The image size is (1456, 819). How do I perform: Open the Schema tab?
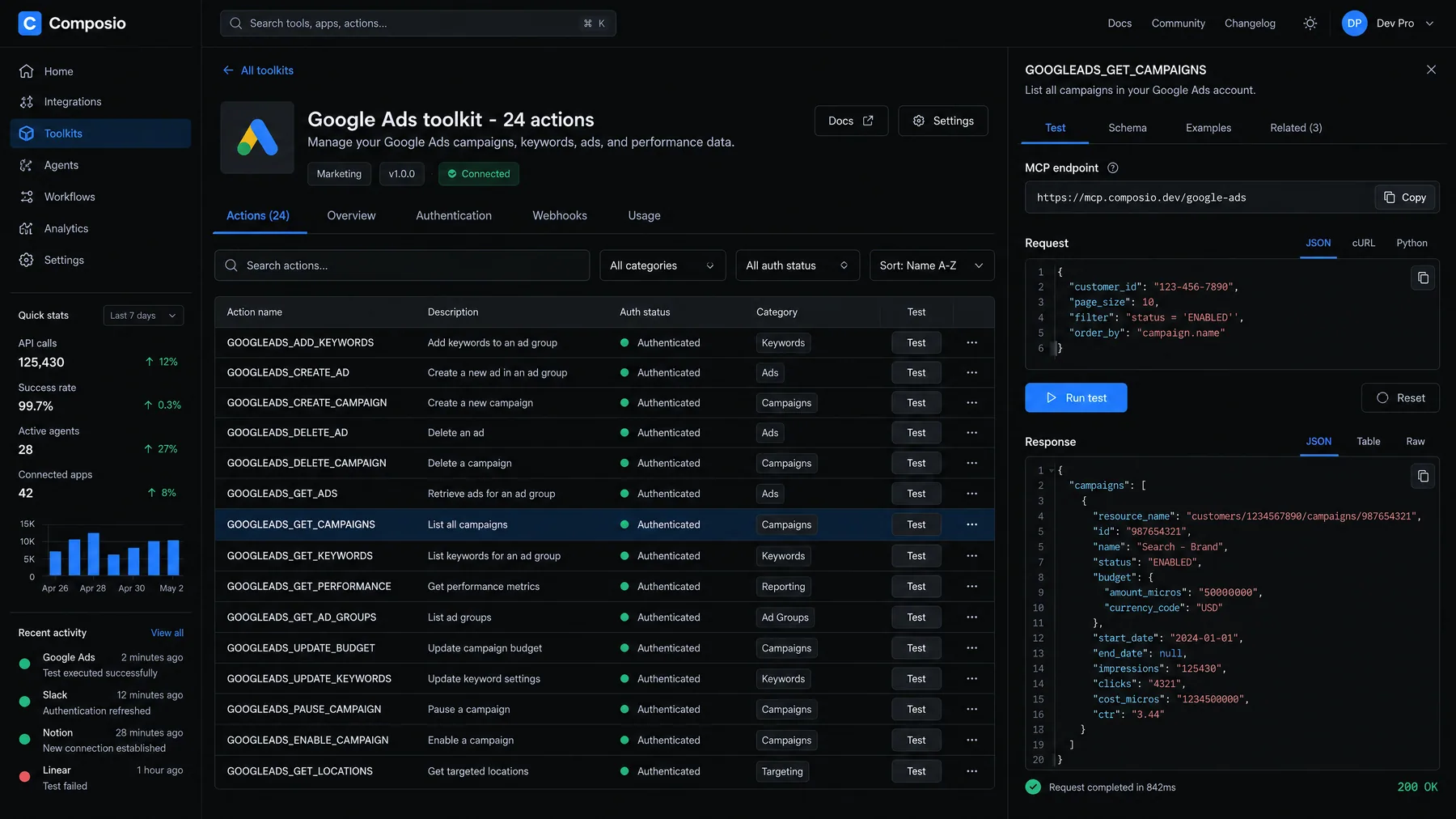[x=1128, y=128]
